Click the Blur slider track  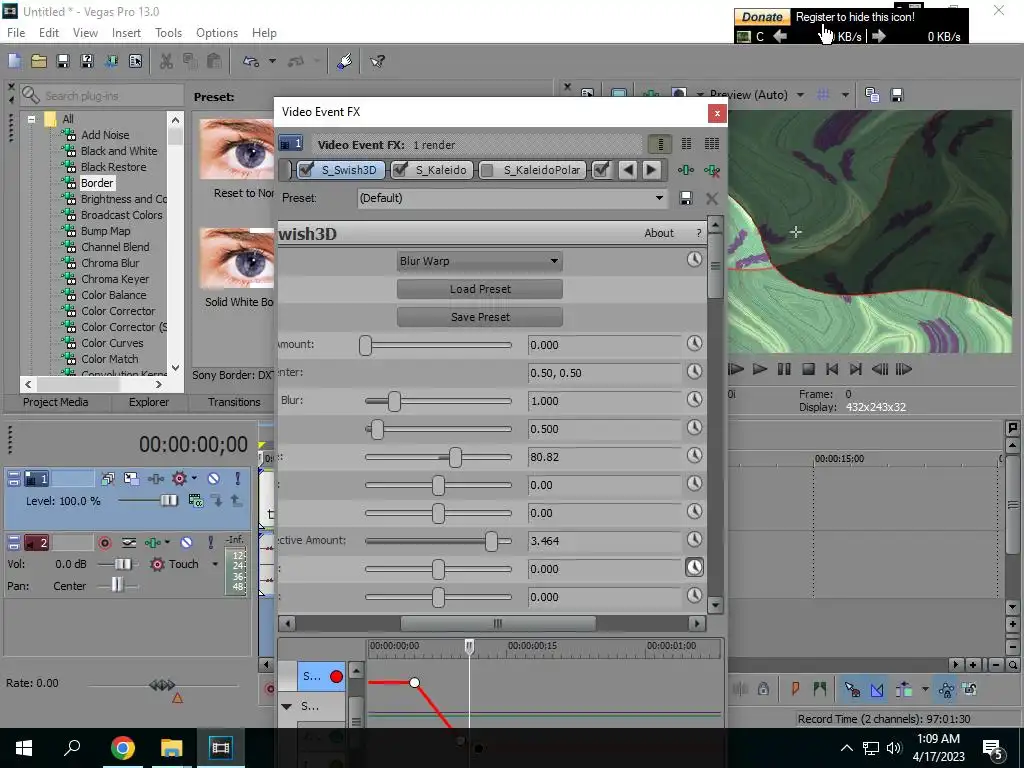[x=438, y=401]
